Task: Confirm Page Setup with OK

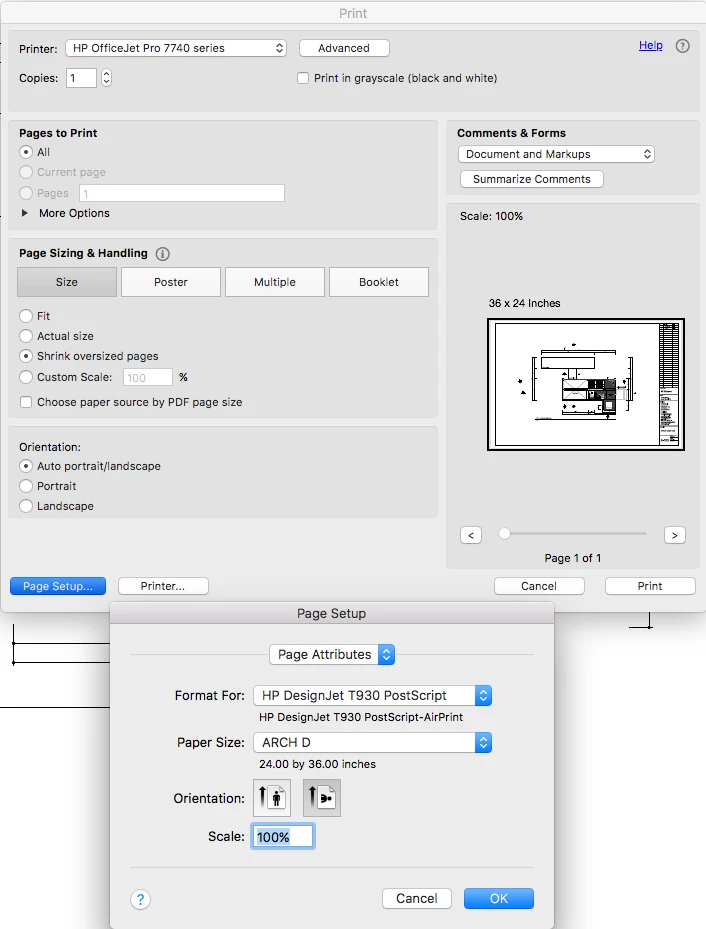Action: [499, 898]
